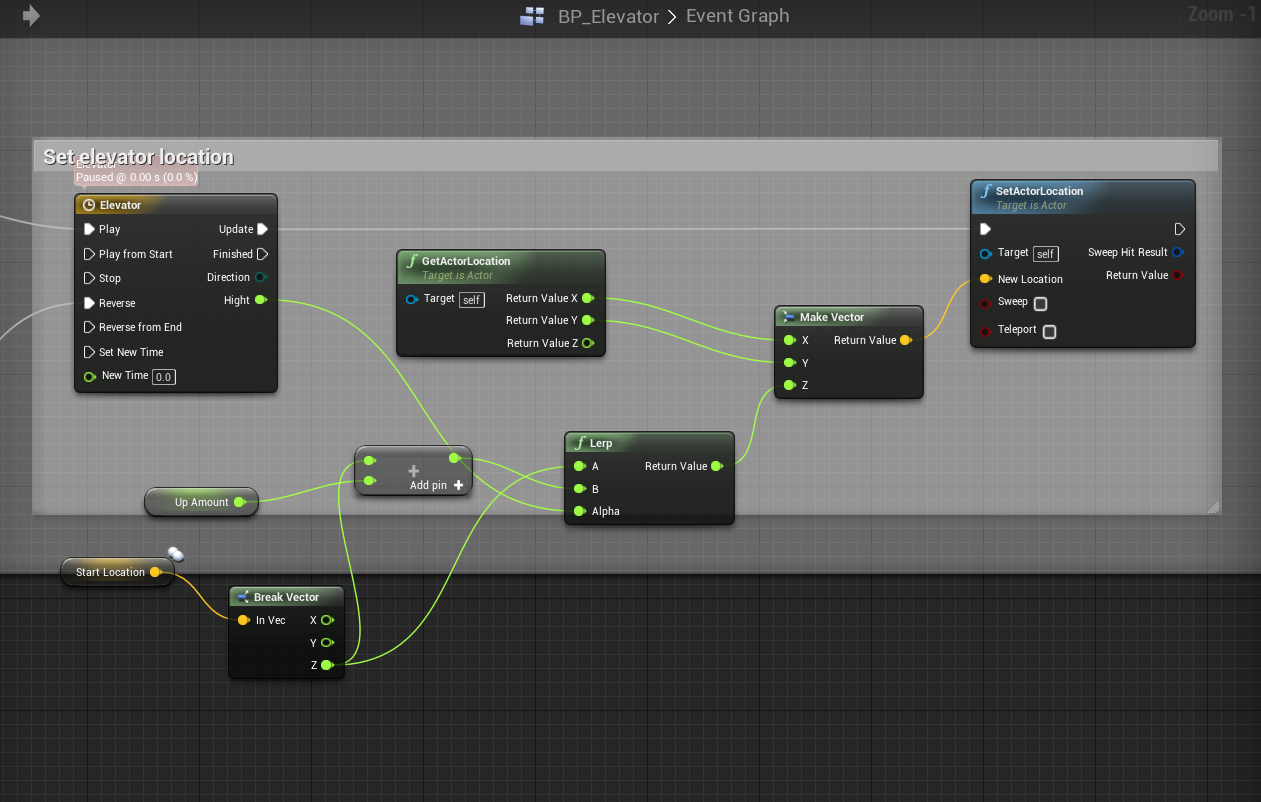
Task: Click the Add pin plus button
Action: point(459,485)
